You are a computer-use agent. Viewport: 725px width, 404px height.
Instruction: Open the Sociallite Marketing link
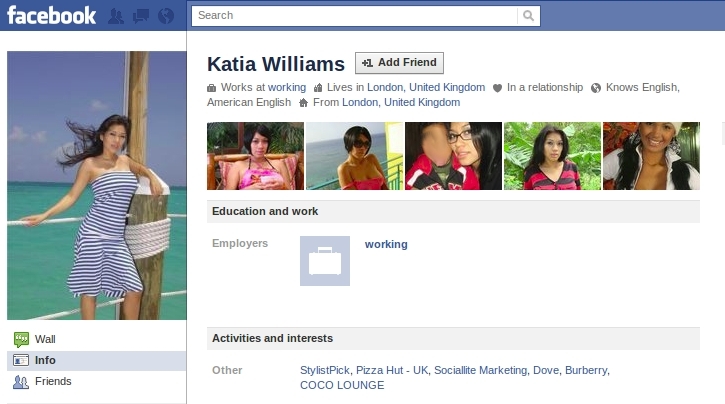point(480,370)
